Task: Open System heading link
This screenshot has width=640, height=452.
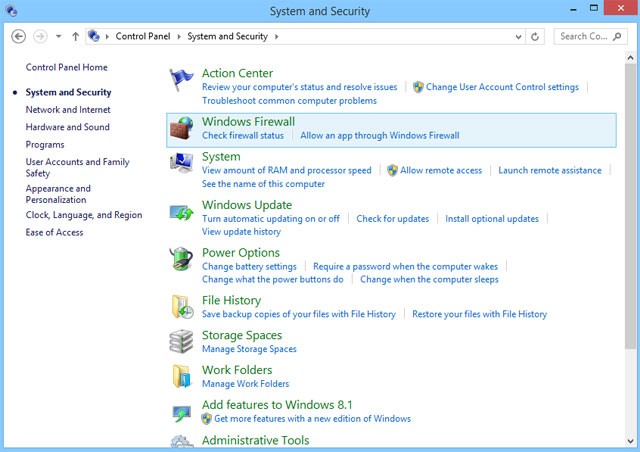Action: 221,156
